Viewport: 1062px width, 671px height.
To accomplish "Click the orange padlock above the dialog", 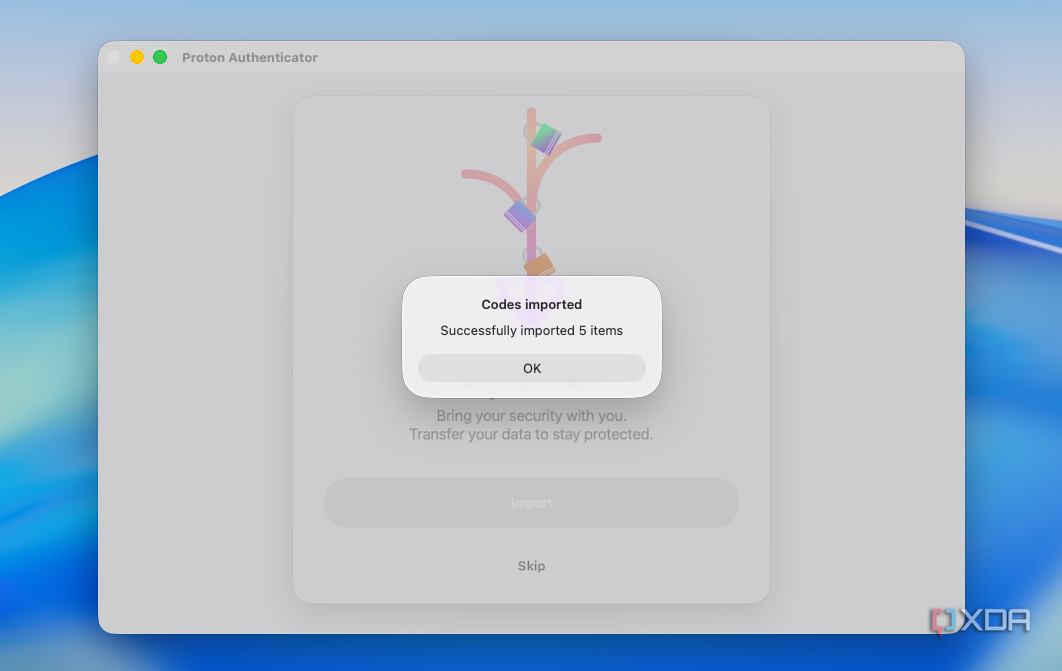I will pyautogui.click(x=538, y=263).
